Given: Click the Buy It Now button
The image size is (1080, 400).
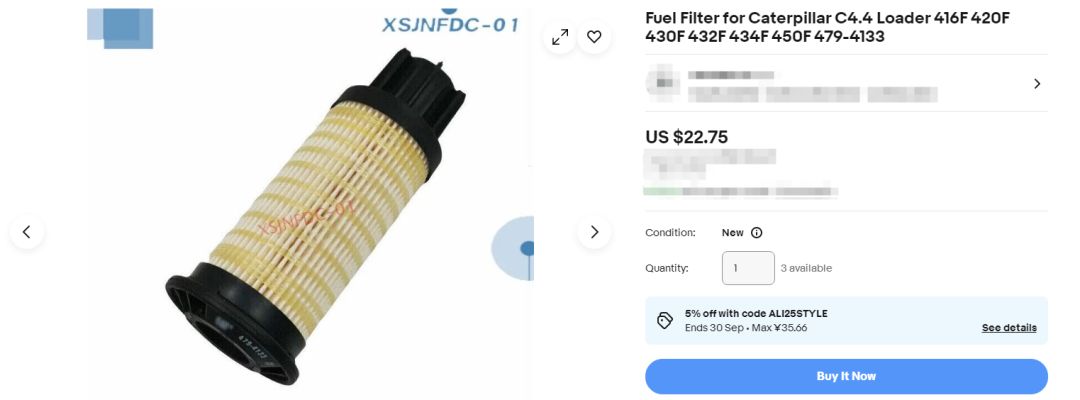Looking at the screenshot, I should pyautogui.click(x=847, y=377).
